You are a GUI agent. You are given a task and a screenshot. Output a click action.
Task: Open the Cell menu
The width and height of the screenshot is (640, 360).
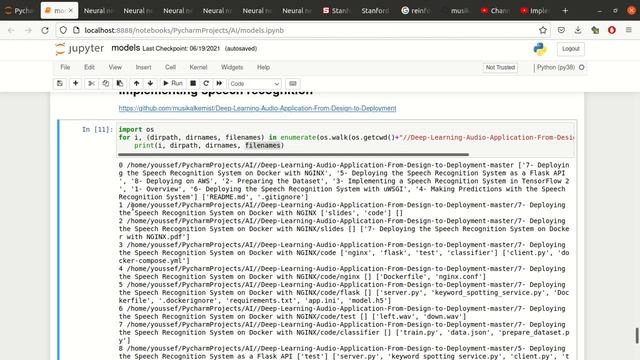click(x=170, y=67)
